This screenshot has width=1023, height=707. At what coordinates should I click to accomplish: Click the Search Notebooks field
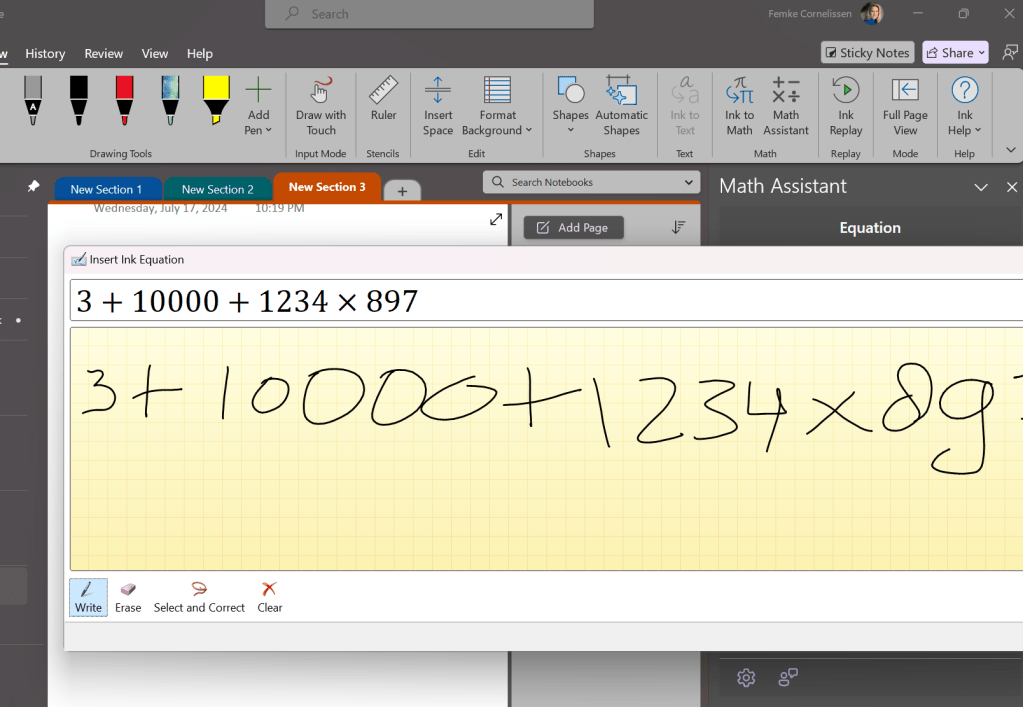click(590, 182)
